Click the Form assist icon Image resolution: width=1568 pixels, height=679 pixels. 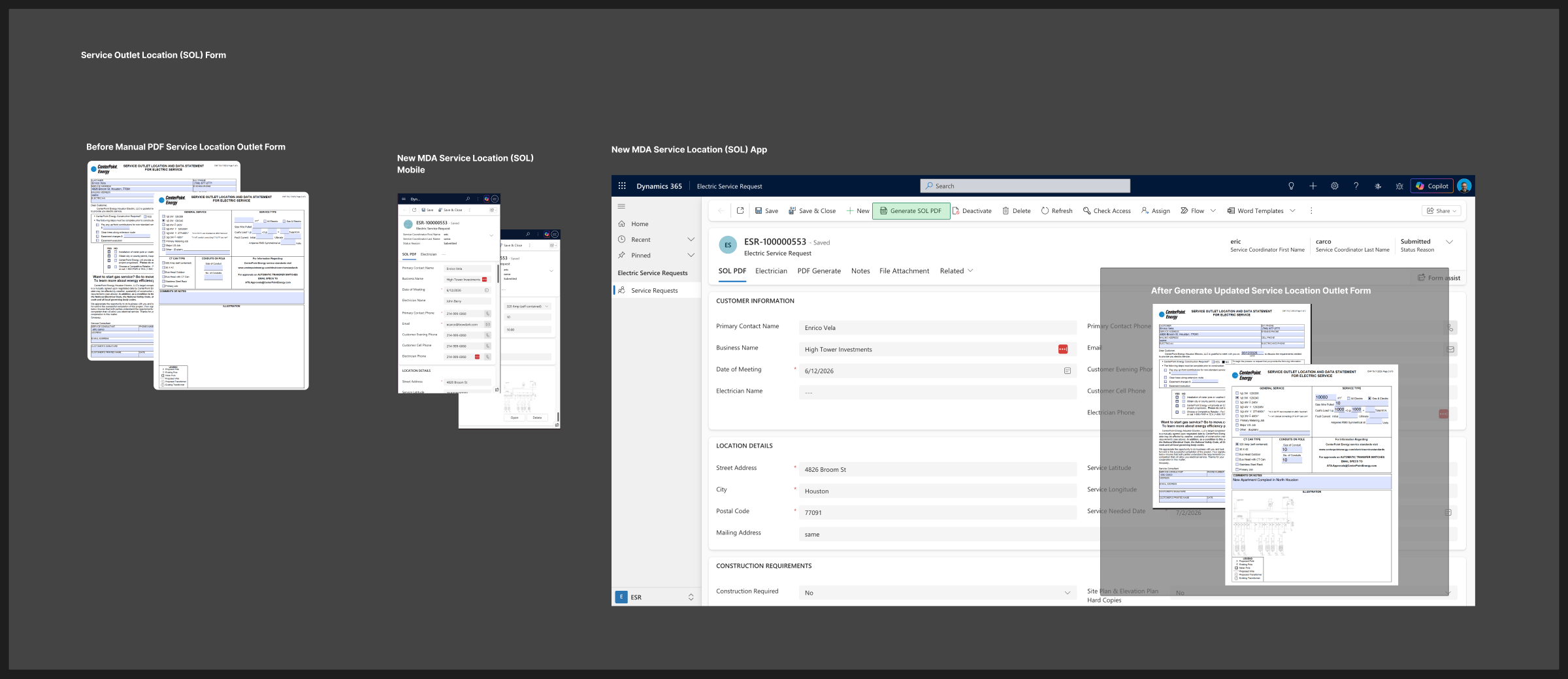[1422, 278]
